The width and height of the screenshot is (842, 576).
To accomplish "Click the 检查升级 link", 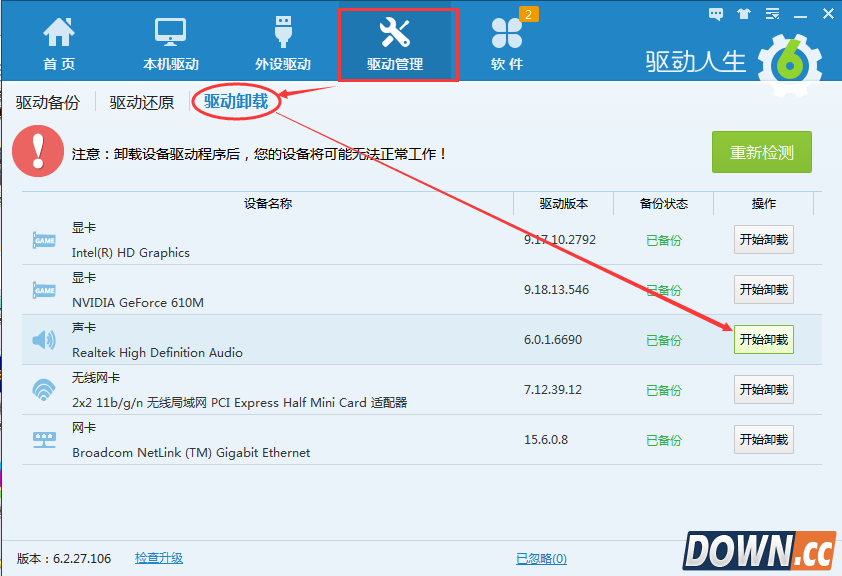I will pyautogui.click(x=159, y=558).
